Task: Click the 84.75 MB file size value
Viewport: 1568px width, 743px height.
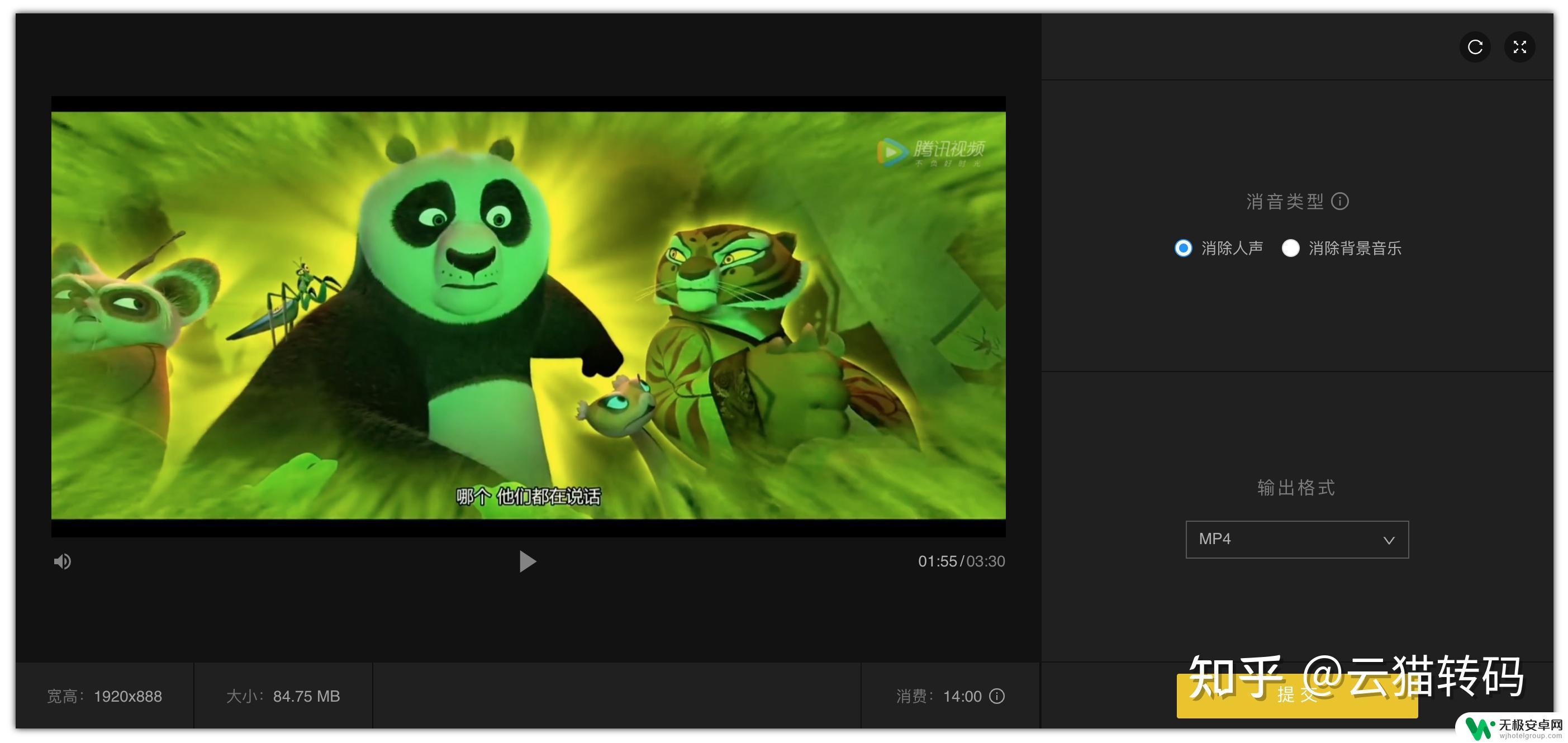Action: (x=306, y=696)
